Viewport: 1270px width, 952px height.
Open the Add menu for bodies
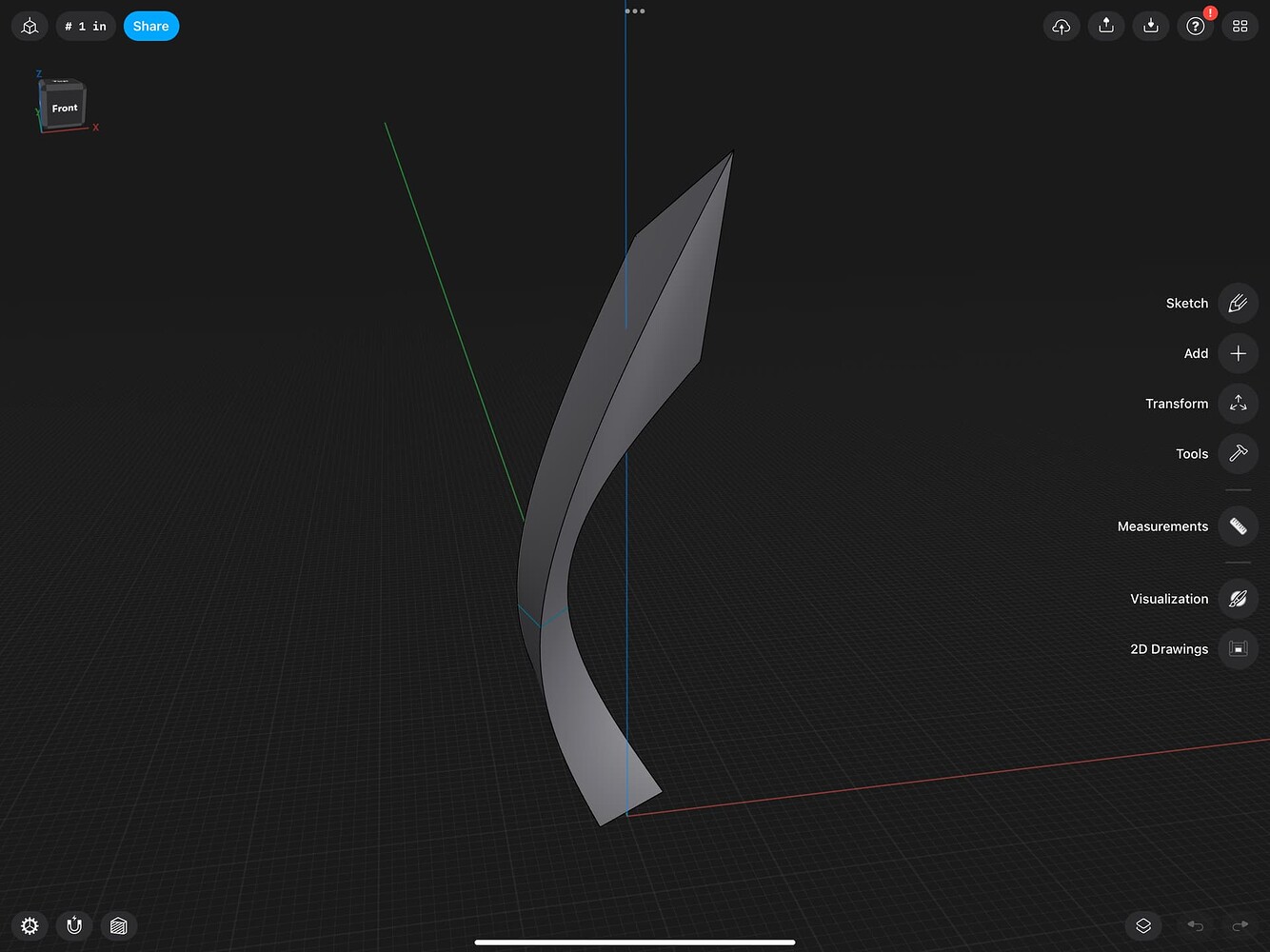1238,353
